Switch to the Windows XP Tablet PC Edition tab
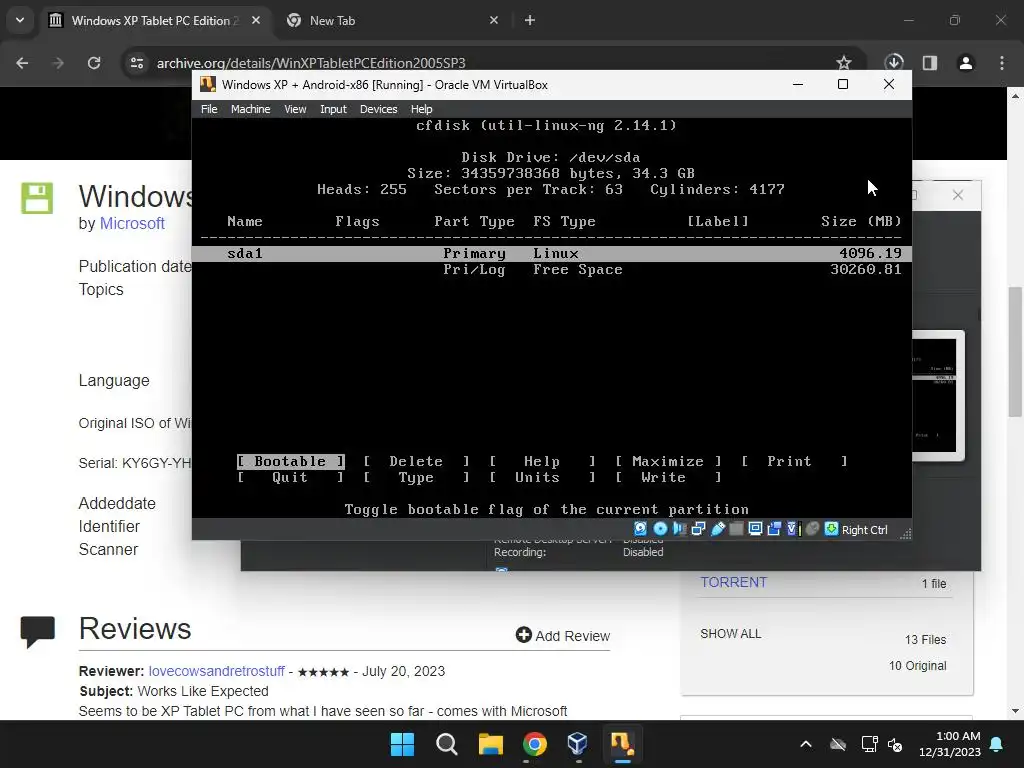The image size is (1024, 768). [x=154, y=20]
